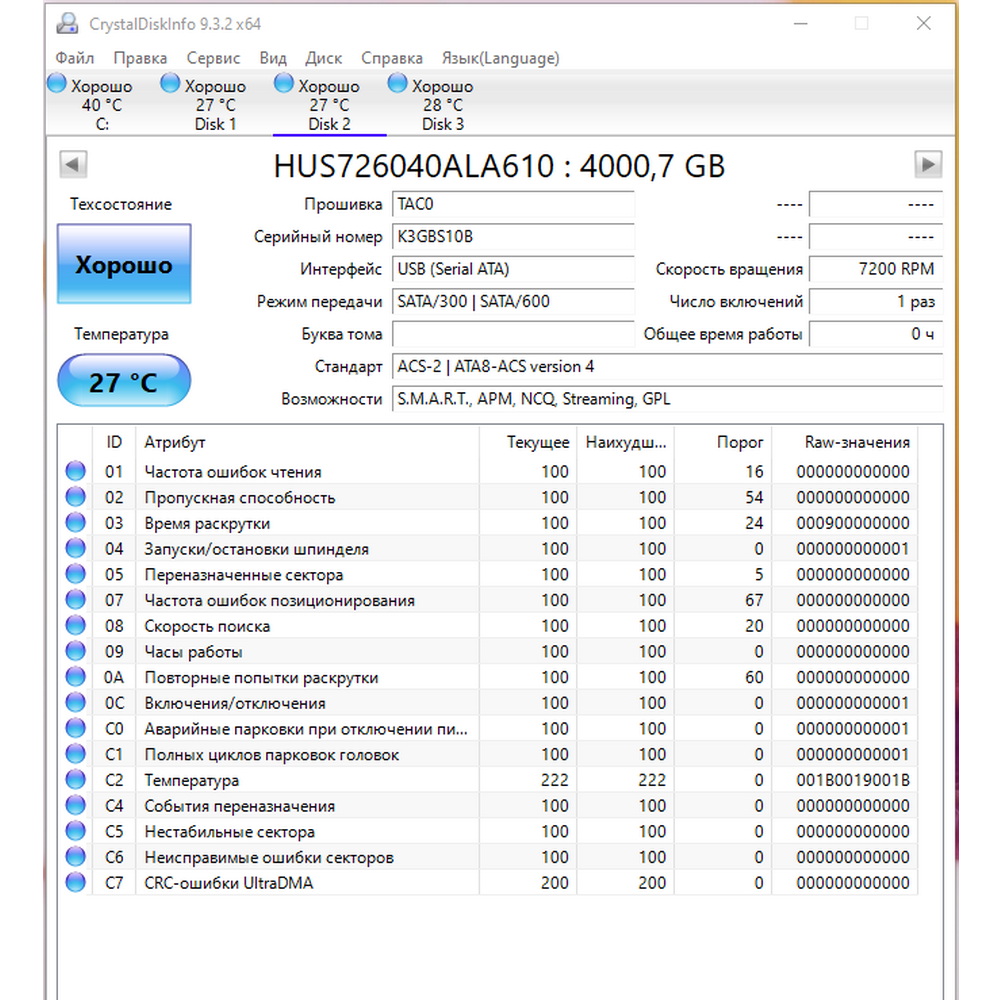Click the Стандарт field ACS-2 | ATA8-ACS version 4

point(668,367)
